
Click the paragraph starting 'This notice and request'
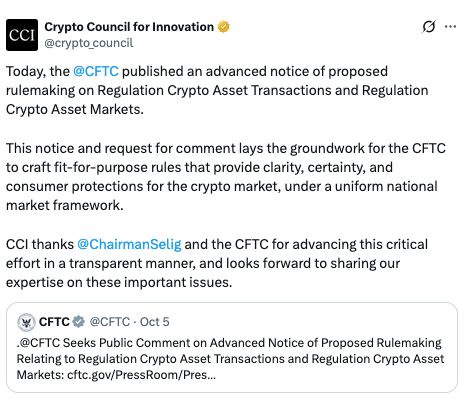[x=226, y=177]
